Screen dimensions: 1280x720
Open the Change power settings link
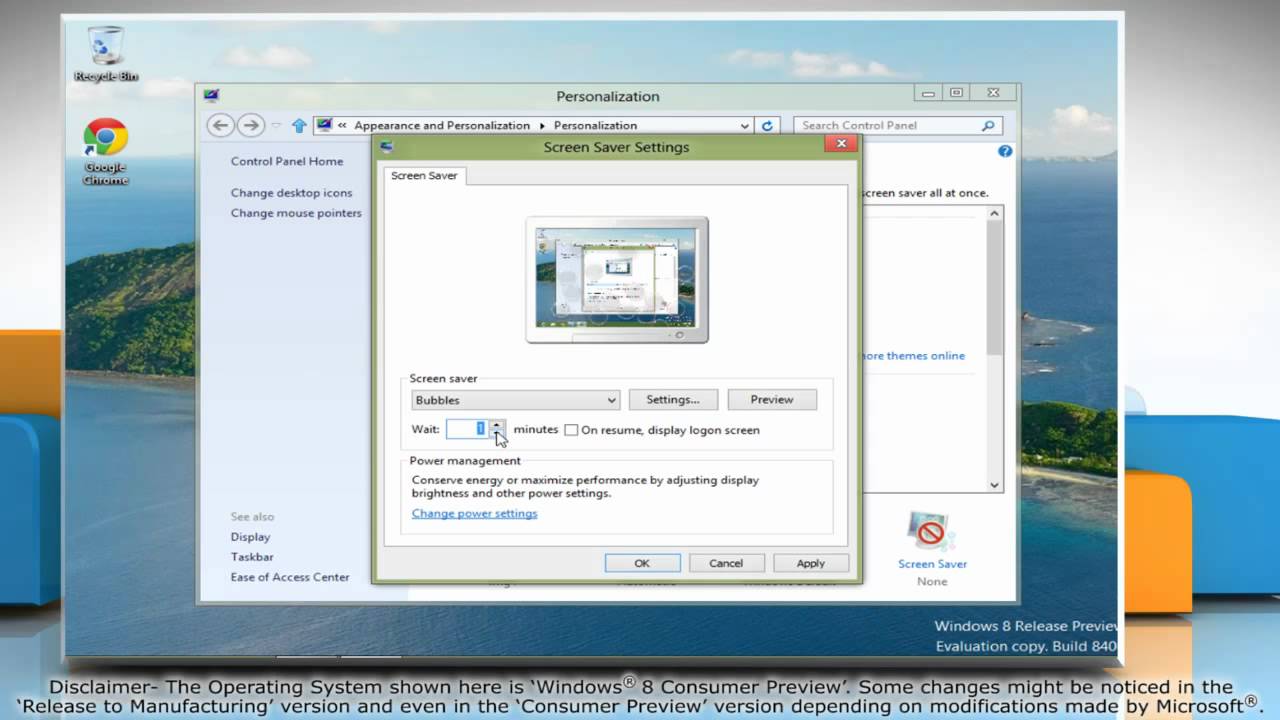pyautogui.click(x=474, y=513)
